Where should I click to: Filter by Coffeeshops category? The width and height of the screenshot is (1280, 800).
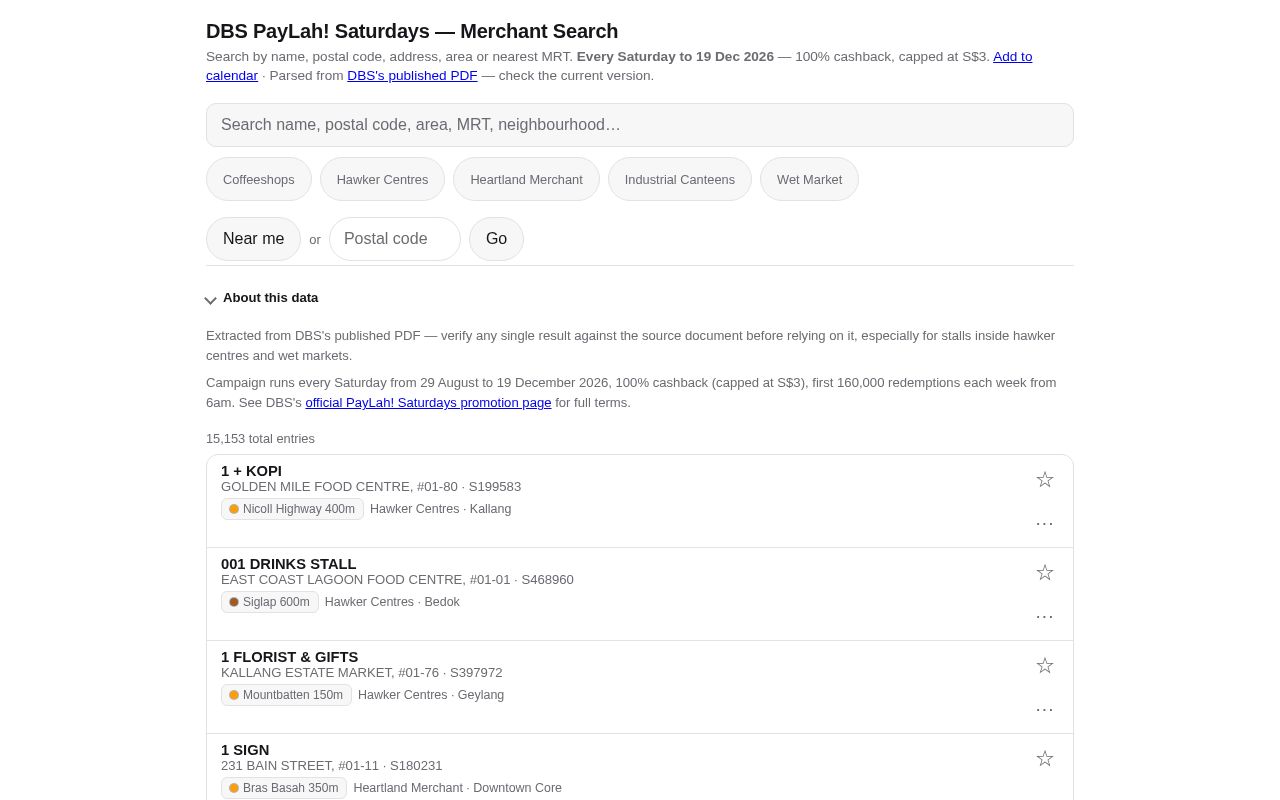pos(259,179)
